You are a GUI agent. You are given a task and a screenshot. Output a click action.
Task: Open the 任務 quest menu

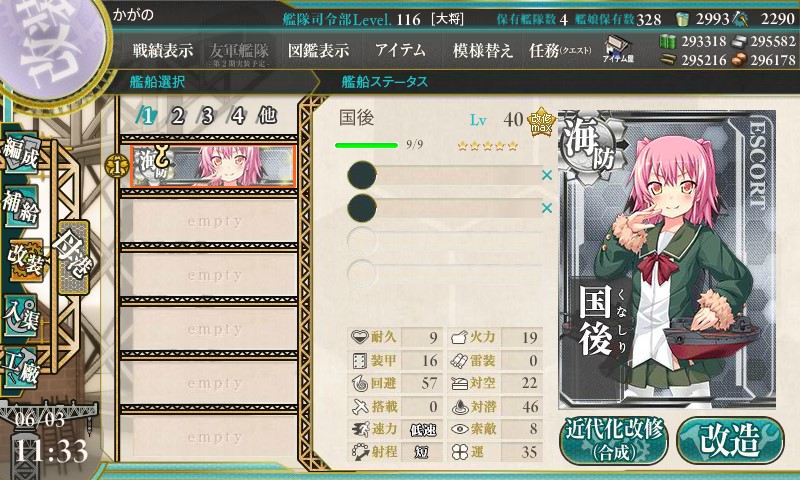(x=560, y=51)
